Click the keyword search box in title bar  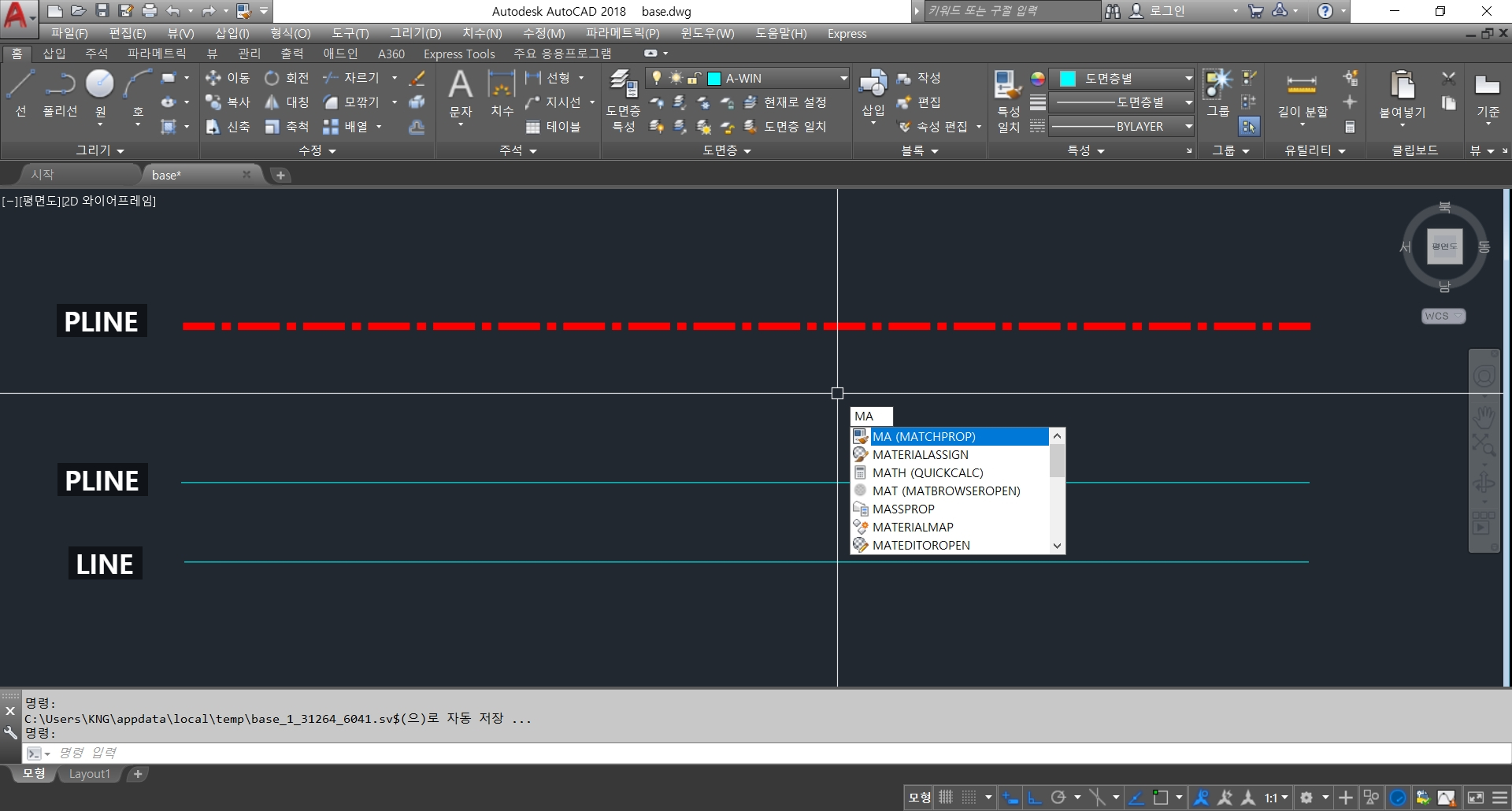point(1012,11)
